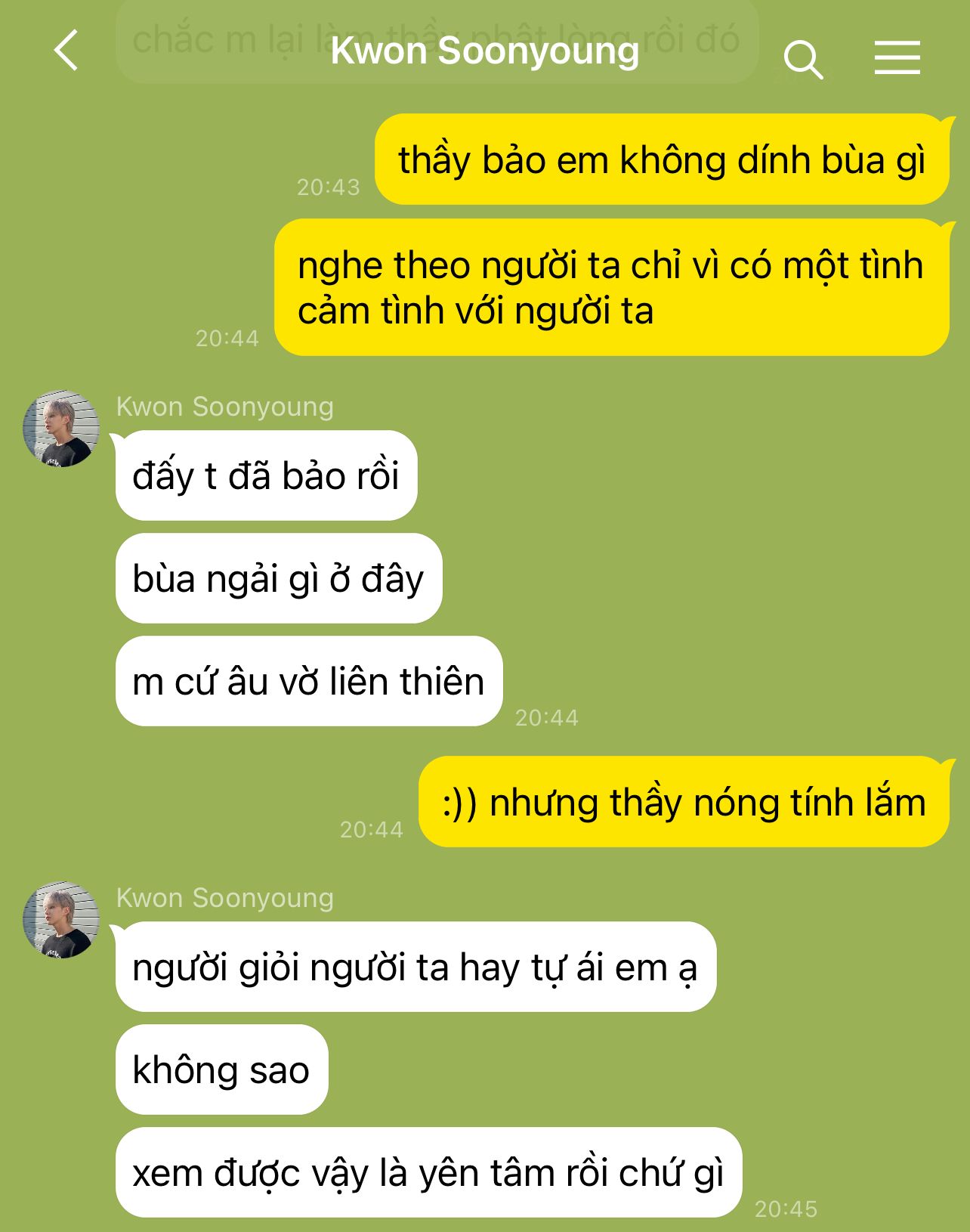The width and height of the screenshot is (970, 1232).
Task: Open the hamburger chat menu
Action: [897, 57]
